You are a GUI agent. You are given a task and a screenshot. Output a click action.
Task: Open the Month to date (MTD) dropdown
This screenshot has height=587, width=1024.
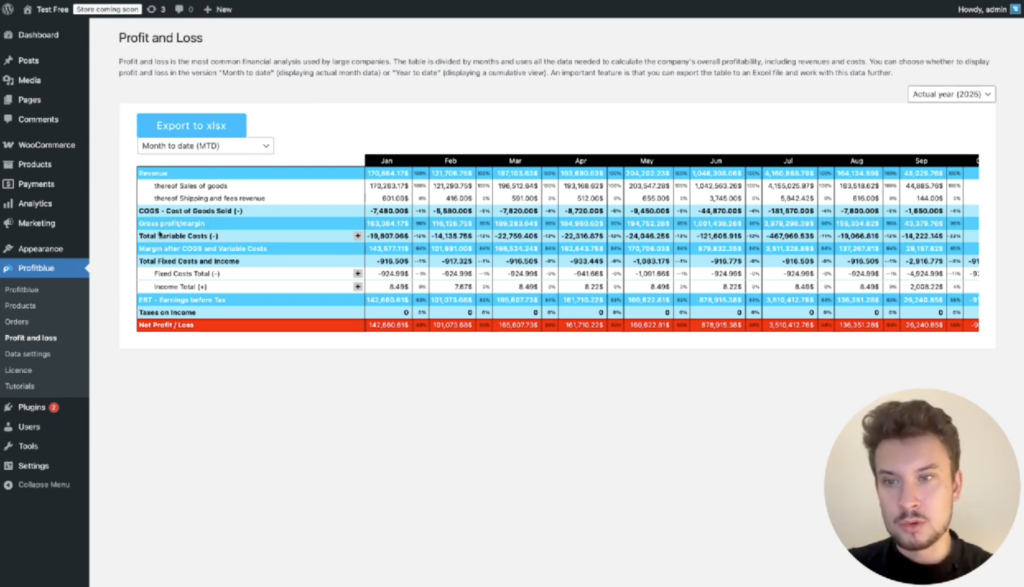(205, 146)
